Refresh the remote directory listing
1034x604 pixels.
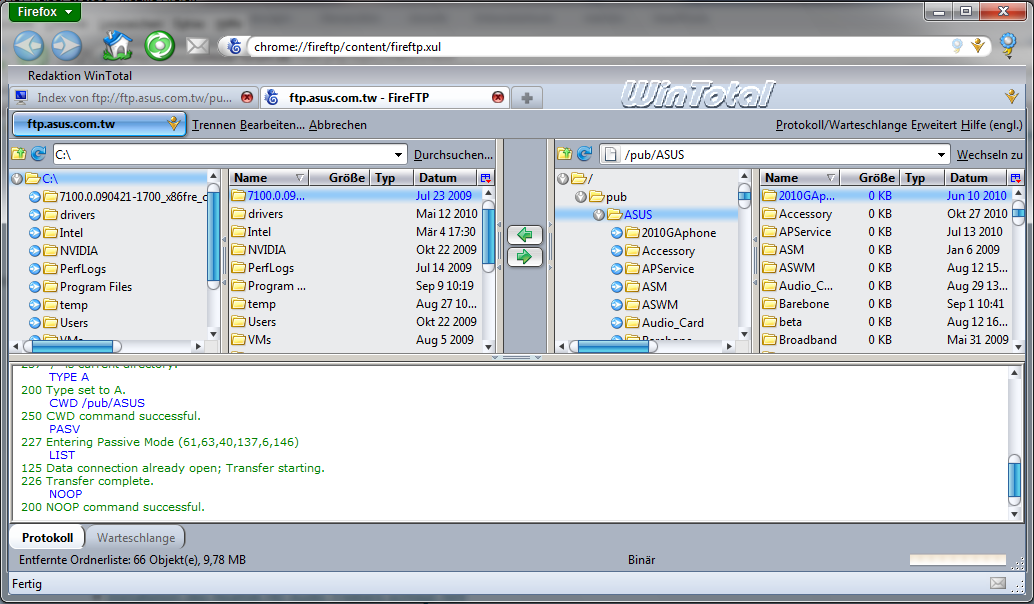pos(584,154)
